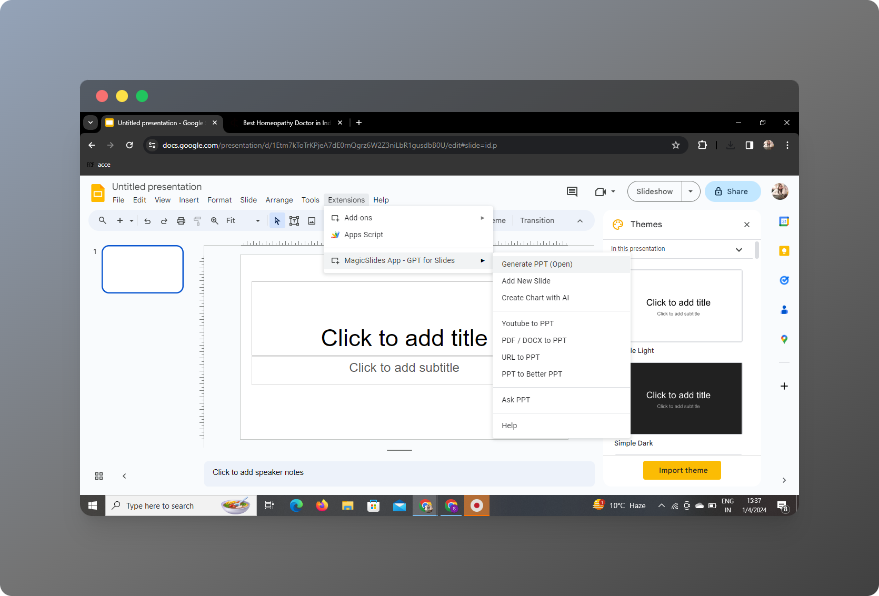Collapse the filmstrip with left chevron
879x596 pixels.
pyautogui.click(x=124, y=476)
